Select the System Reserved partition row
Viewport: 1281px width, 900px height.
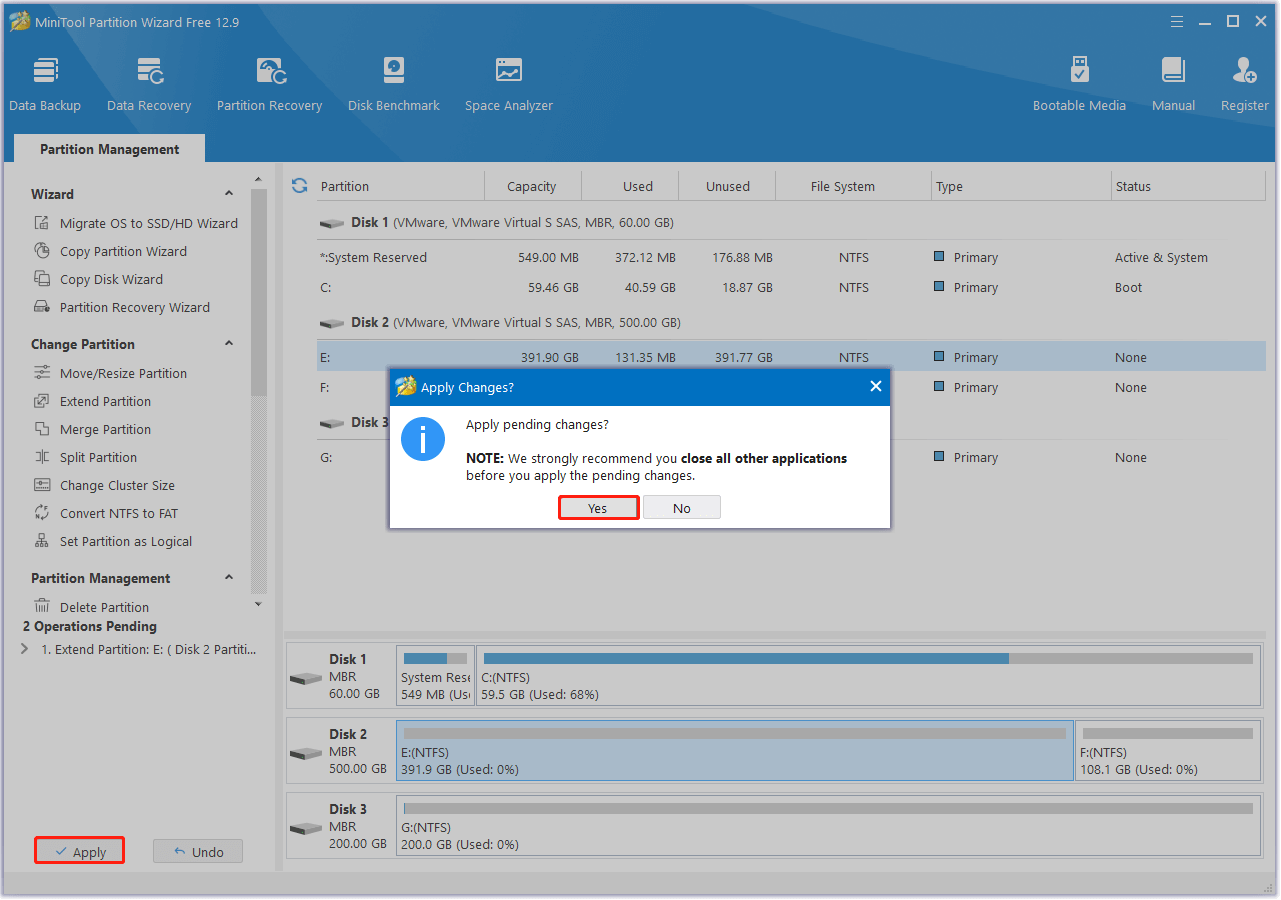pyautogui.click(x=791, y=257)
